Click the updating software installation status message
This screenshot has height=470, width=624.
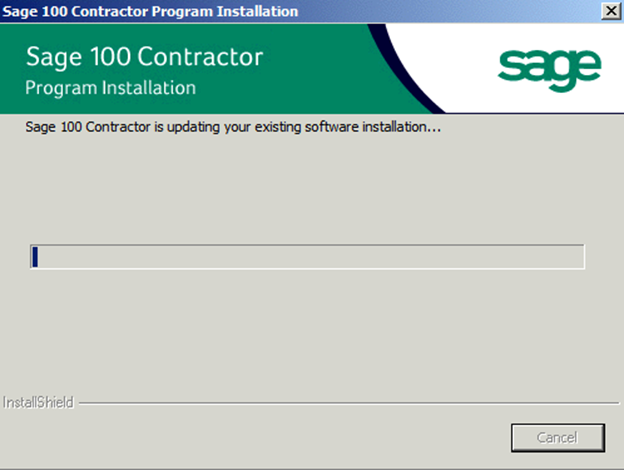[233, 127]
